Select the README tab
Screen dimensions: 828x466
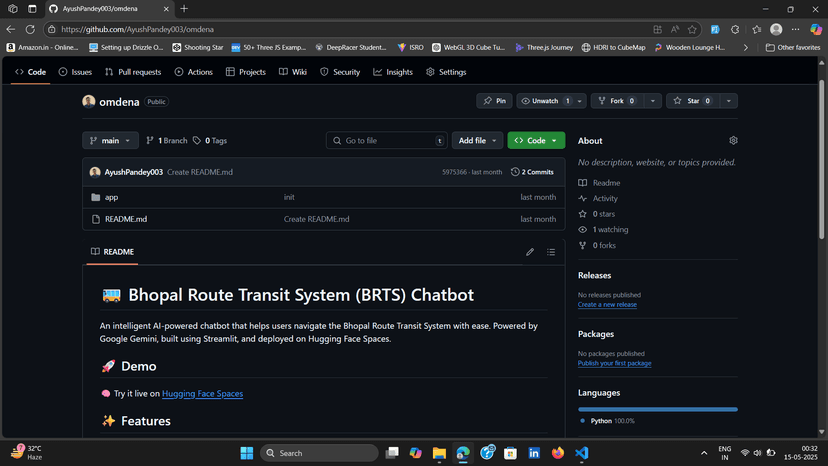(x=112, y=252)
